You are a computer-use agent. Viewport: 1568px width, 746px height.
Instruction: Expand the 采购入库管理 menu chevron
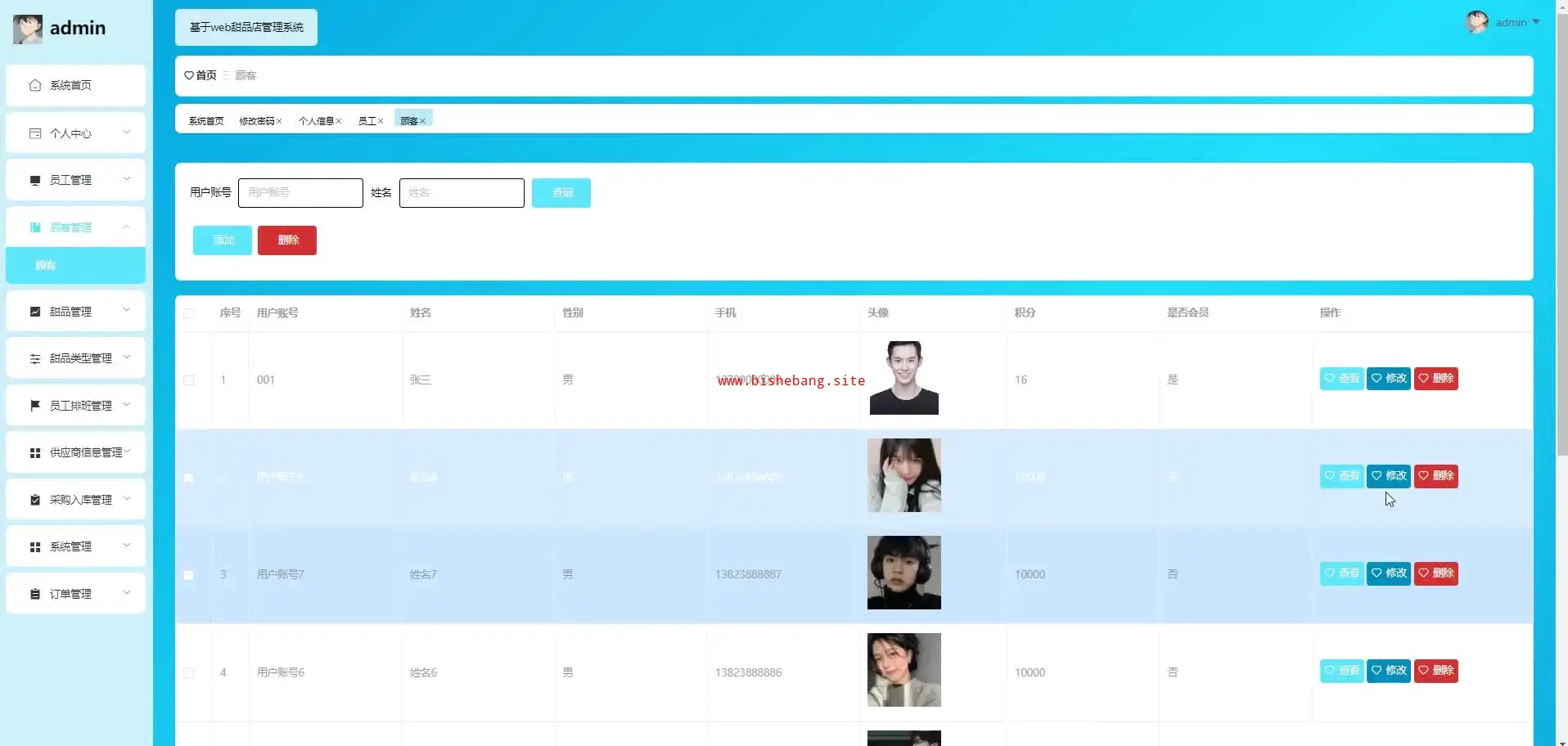(127, 498)
